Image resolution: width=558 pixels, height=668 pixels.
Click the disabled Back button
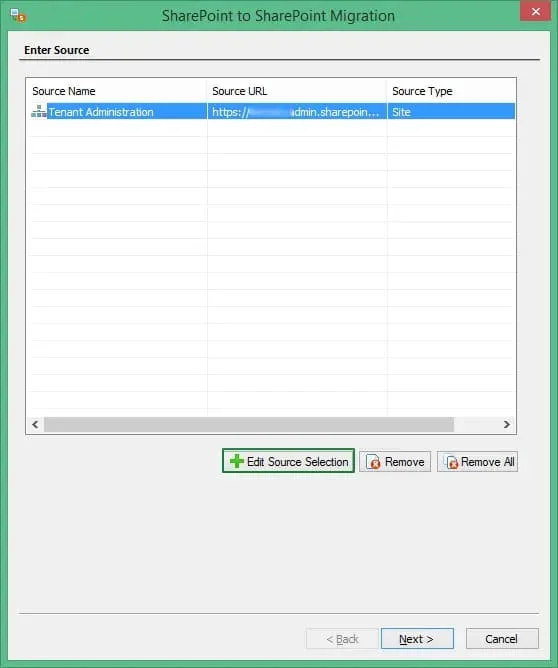[342, 639]
